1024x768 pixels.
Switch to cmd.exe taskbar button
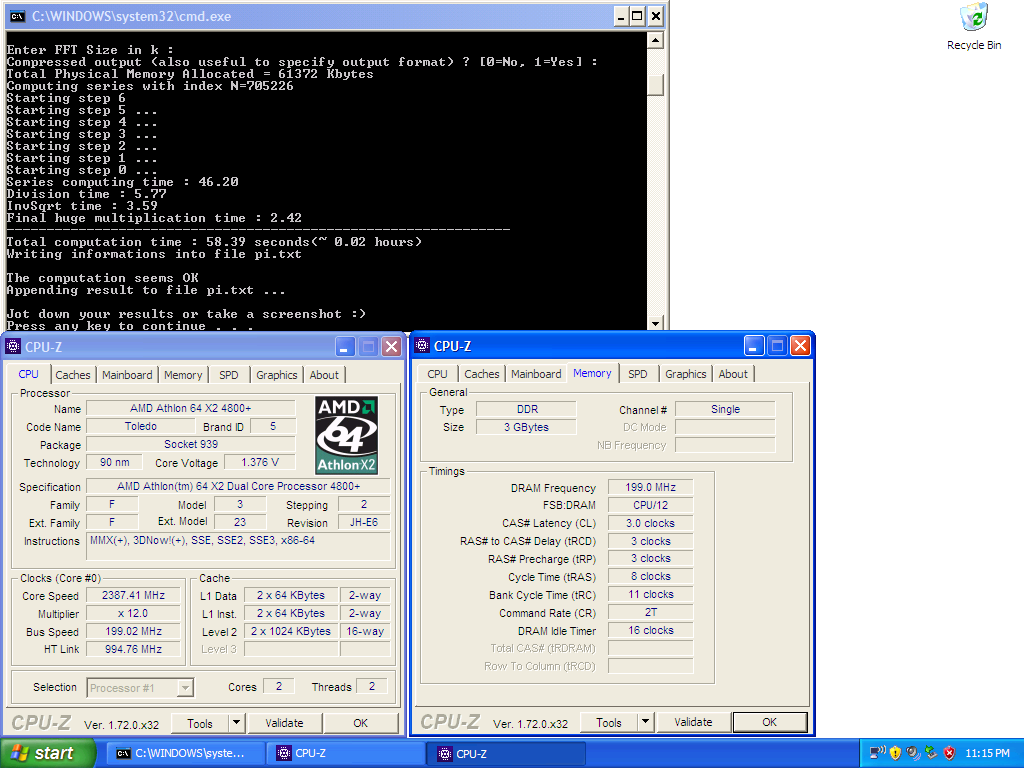[x=187, y=753]
